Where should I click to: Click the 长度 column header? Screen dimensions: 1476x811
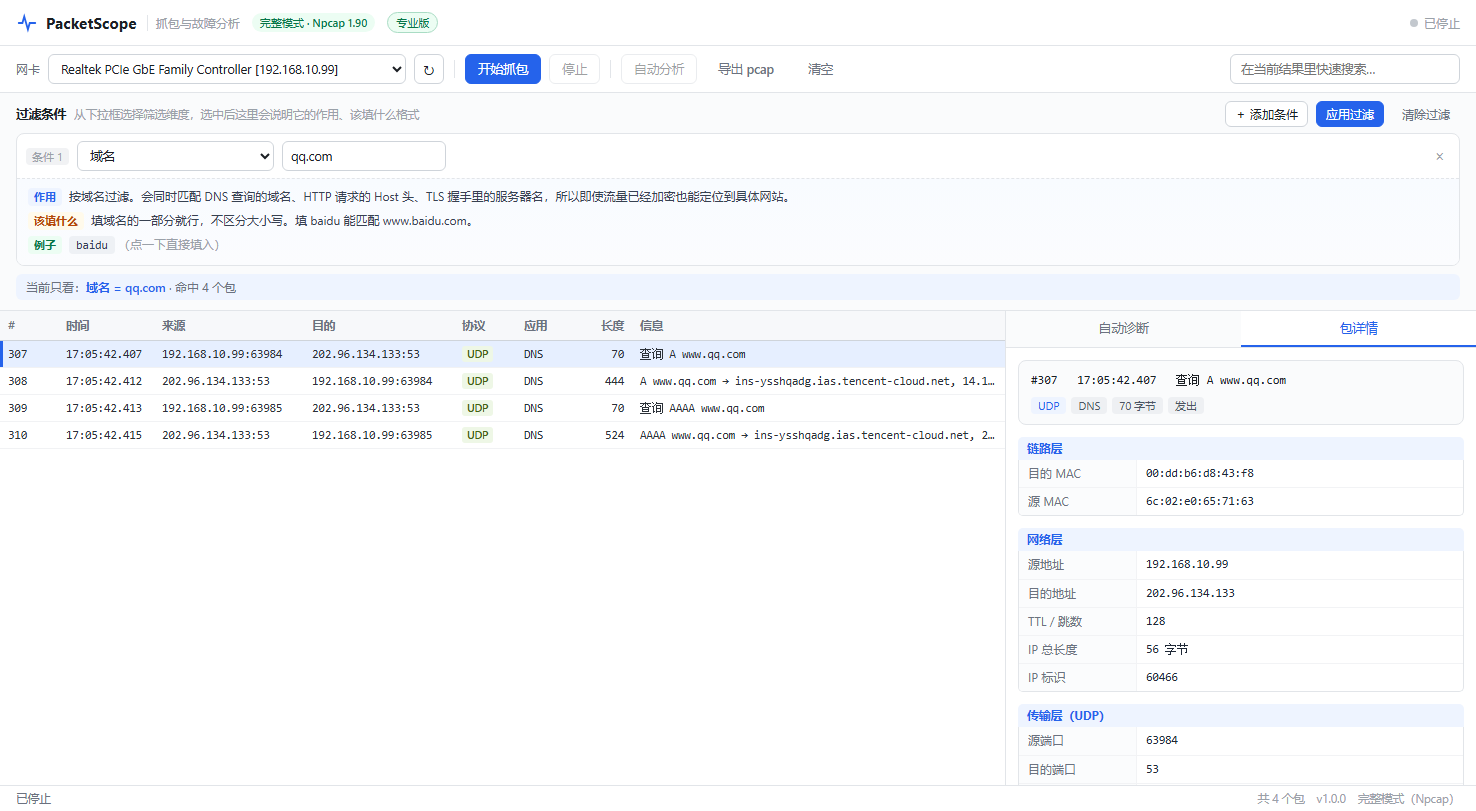(x=612, y=326)
